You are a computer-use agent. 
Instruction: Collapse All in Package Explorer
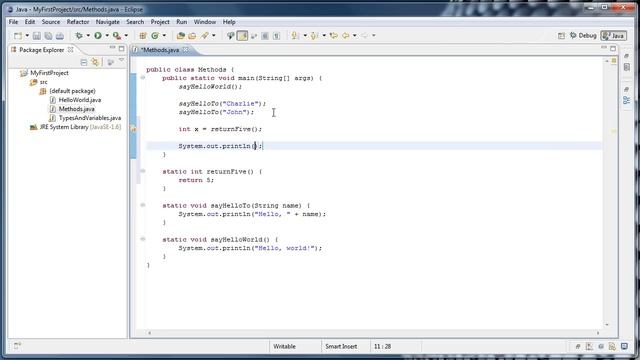point(84,62)
